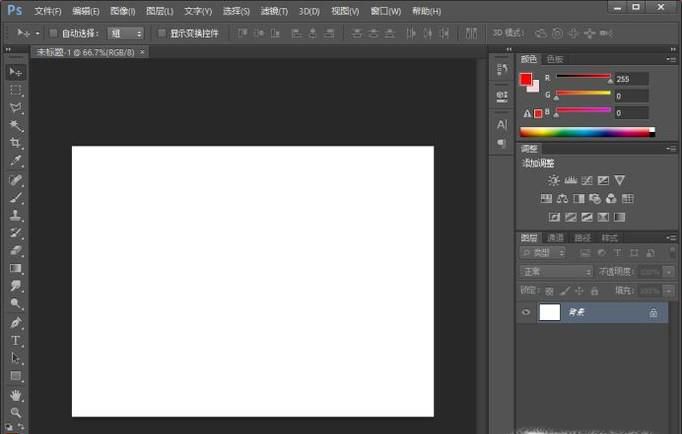
Task: Open the 图像(I) menu
Action: (122, 11)
